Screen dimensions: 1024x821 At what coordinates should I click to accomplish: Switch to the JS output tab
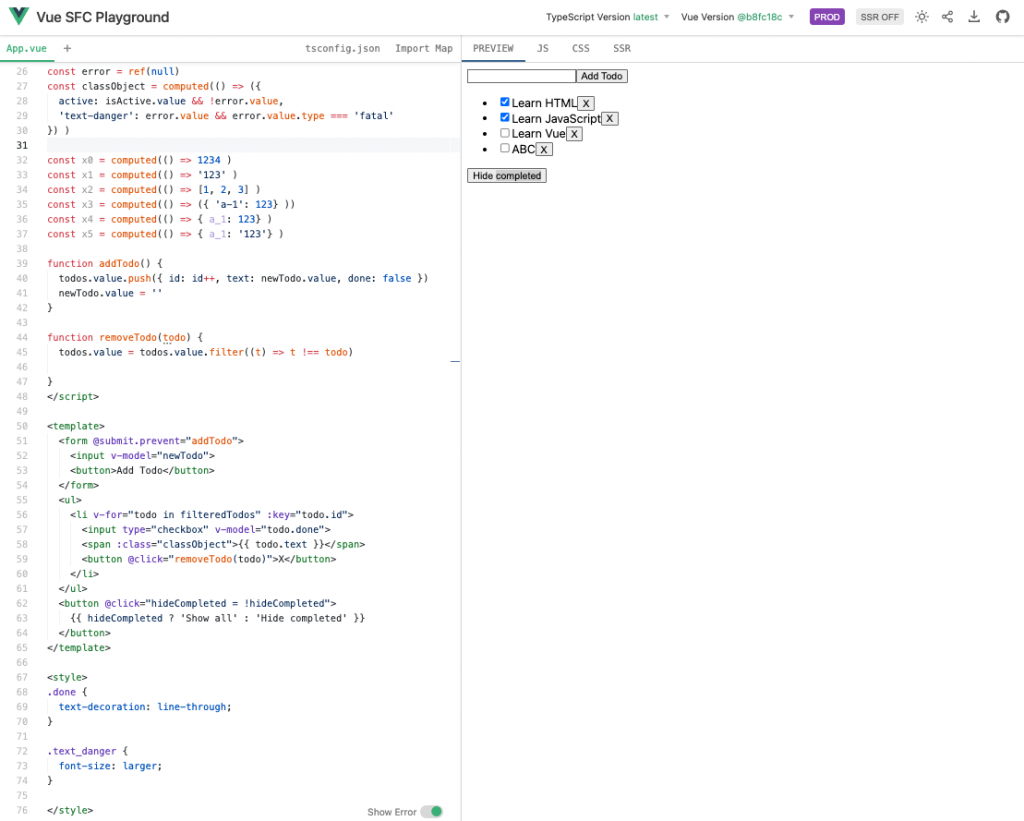click(x=543, y=48)
